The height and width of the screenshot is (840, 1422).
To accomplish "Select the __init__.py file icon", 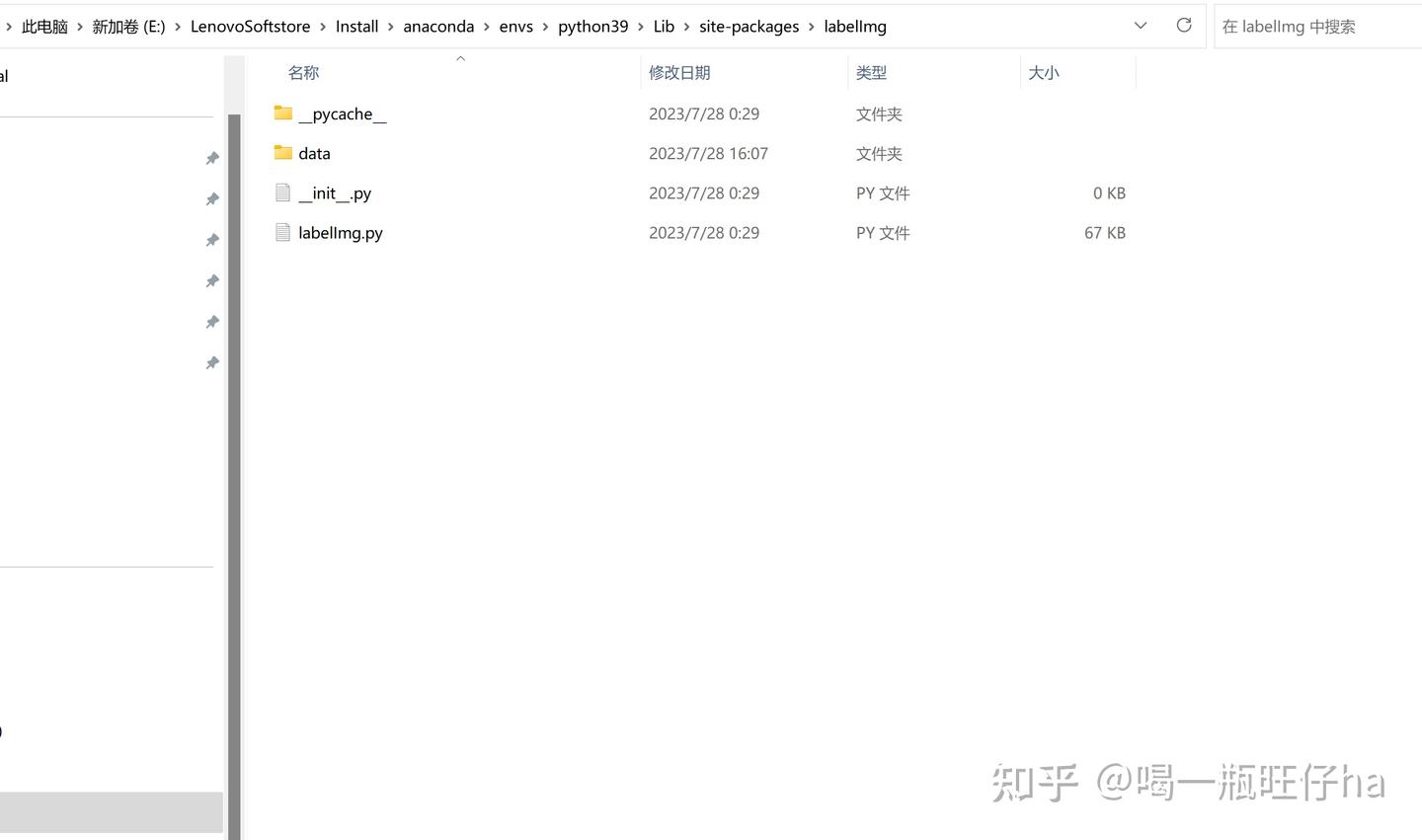I will coord(283,192).
